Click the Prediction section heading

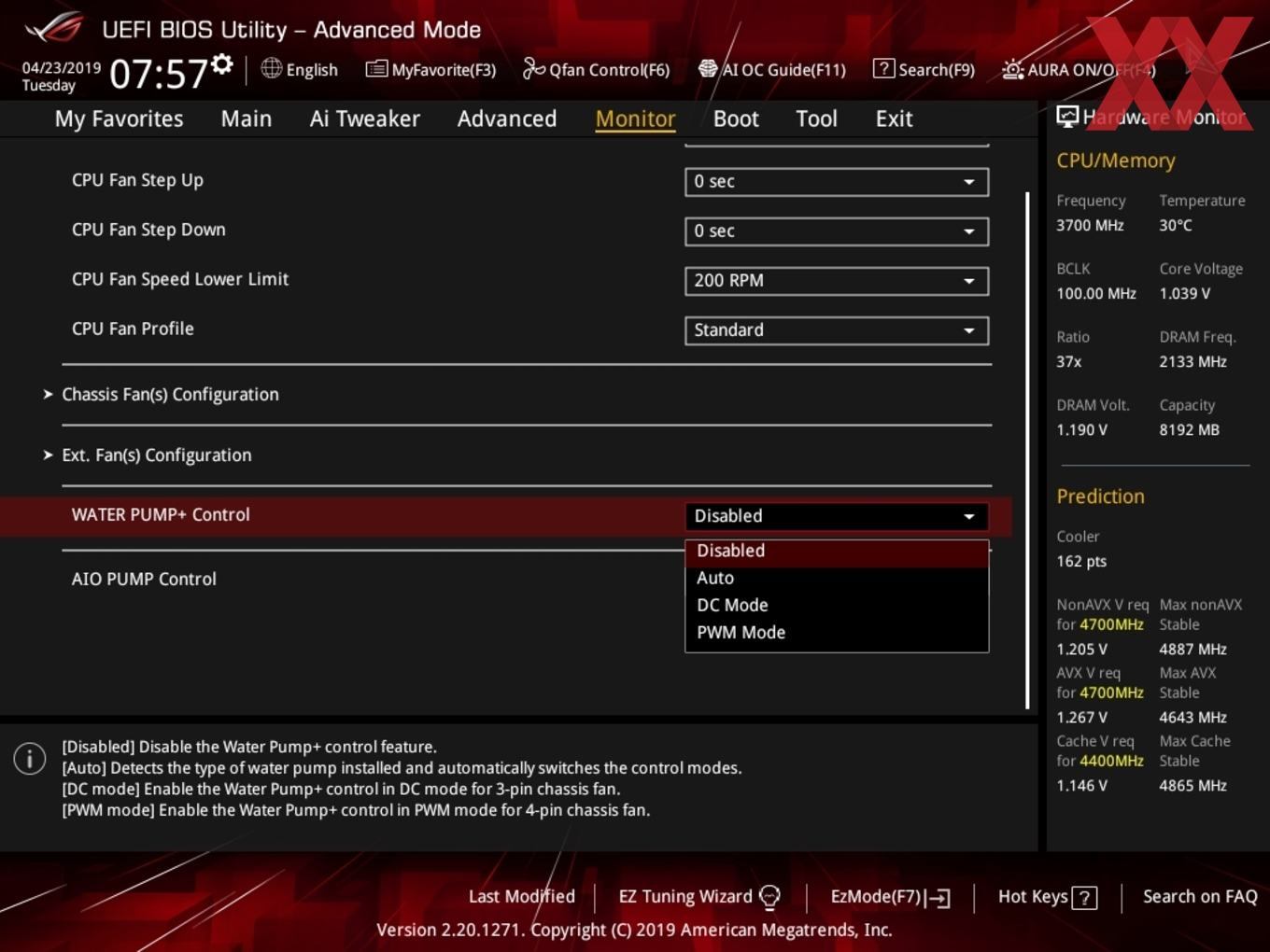tap(1100, 497)
